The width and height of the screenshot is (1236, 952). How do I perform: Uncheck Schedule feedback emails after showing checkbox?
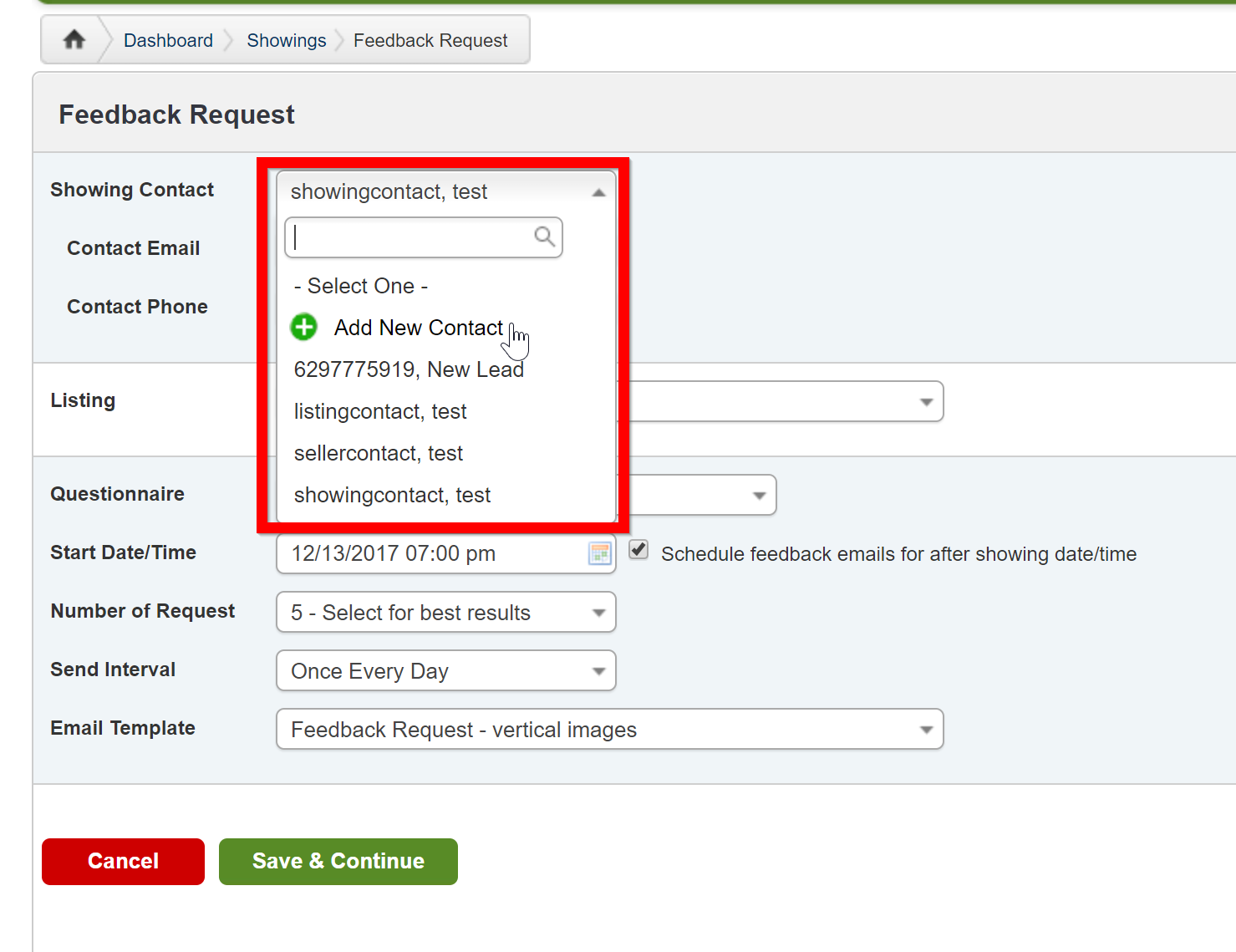(x=638, y=549)
